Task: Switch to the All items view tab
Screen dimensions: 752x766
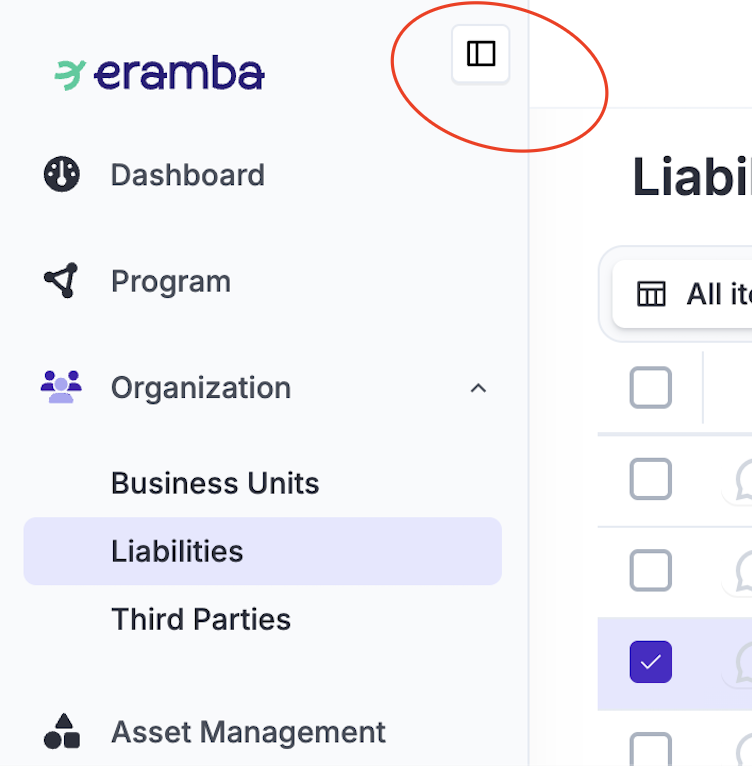Action: (717, 294)
